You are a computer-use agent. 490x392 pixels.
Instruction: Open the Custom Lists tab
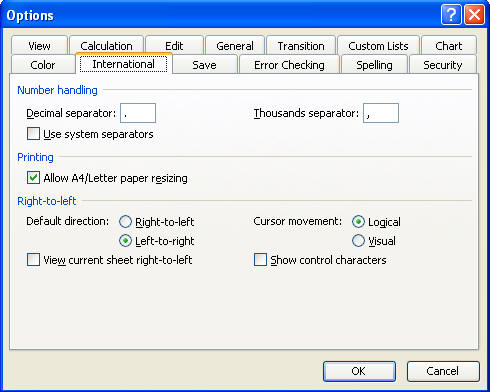pos(378,46)
